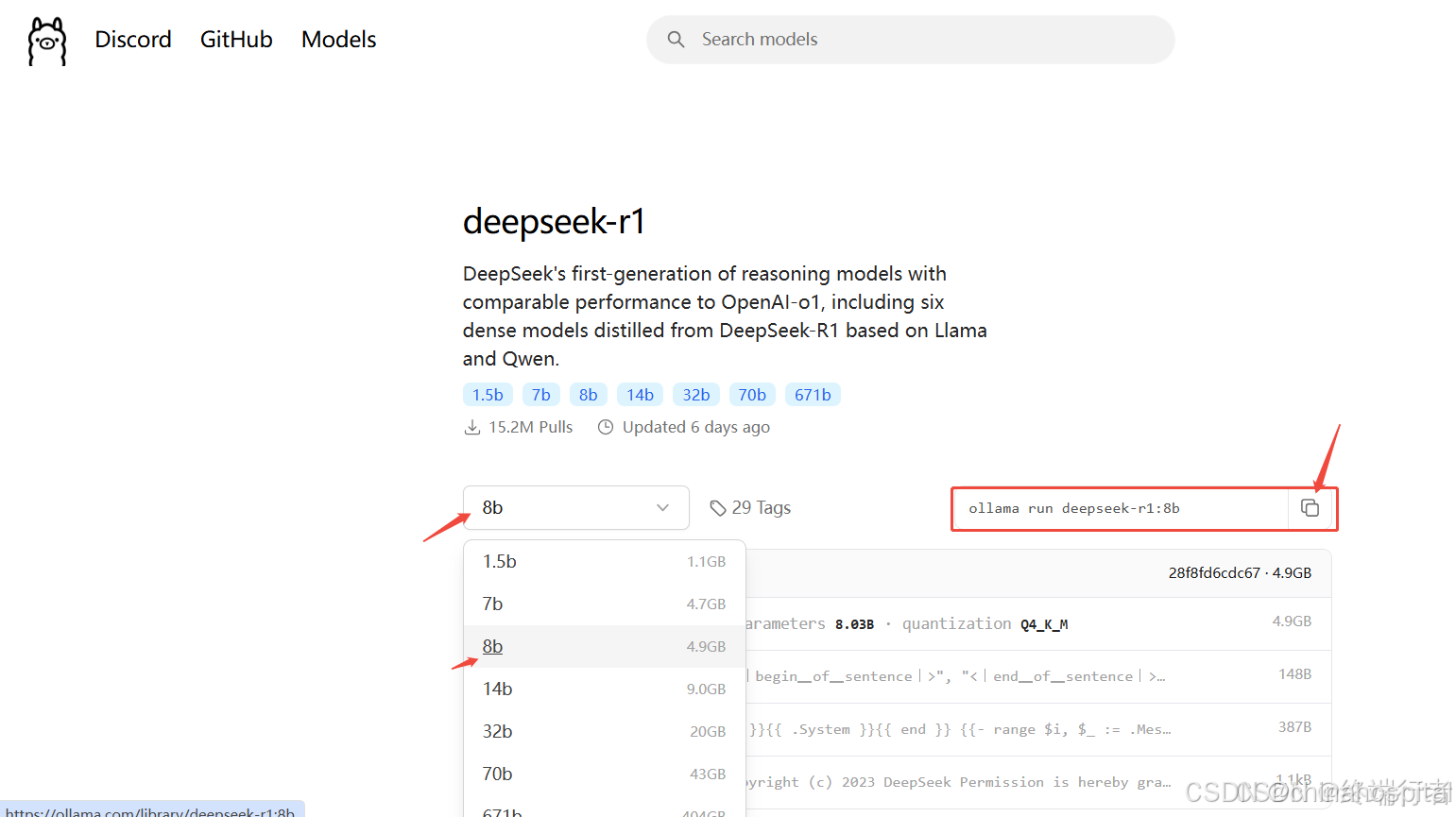Open the 29 Tags link
The height and width of the screenshot is (817, 1456).
click(x=750, y=508)
